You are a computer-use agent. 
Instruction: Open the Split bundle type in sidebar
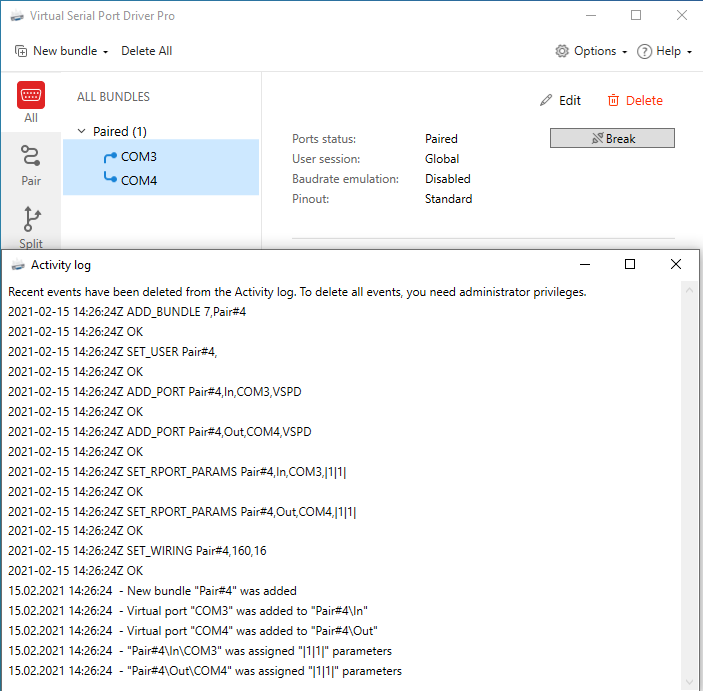tap(30, 227)
